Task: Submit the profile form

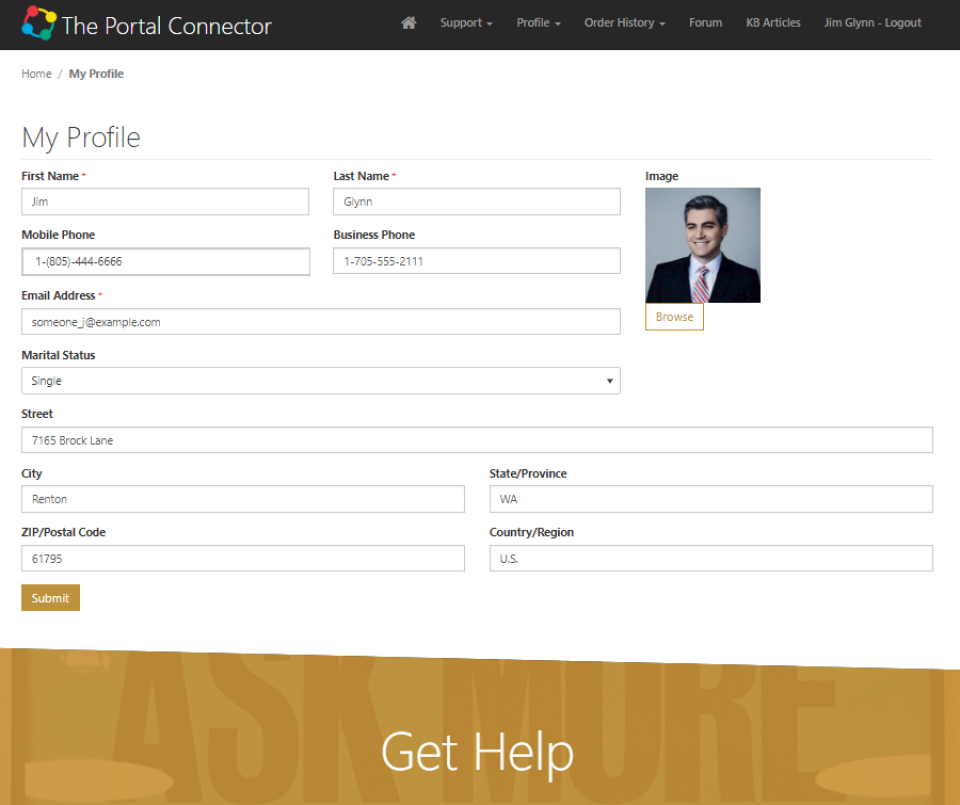Action: [x=50, y=597]
